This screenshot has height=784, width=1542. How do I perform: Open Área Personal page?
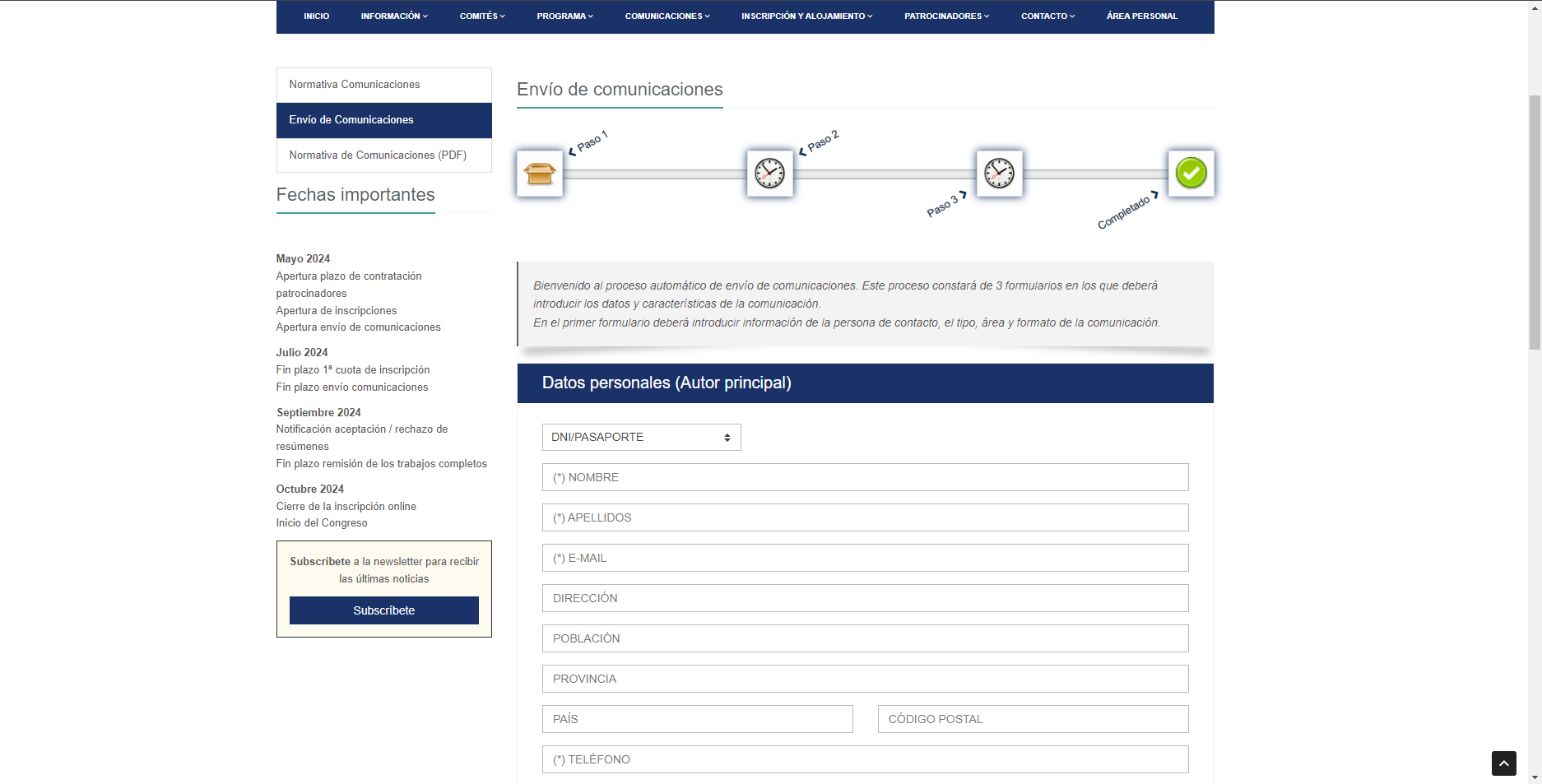1141,16
